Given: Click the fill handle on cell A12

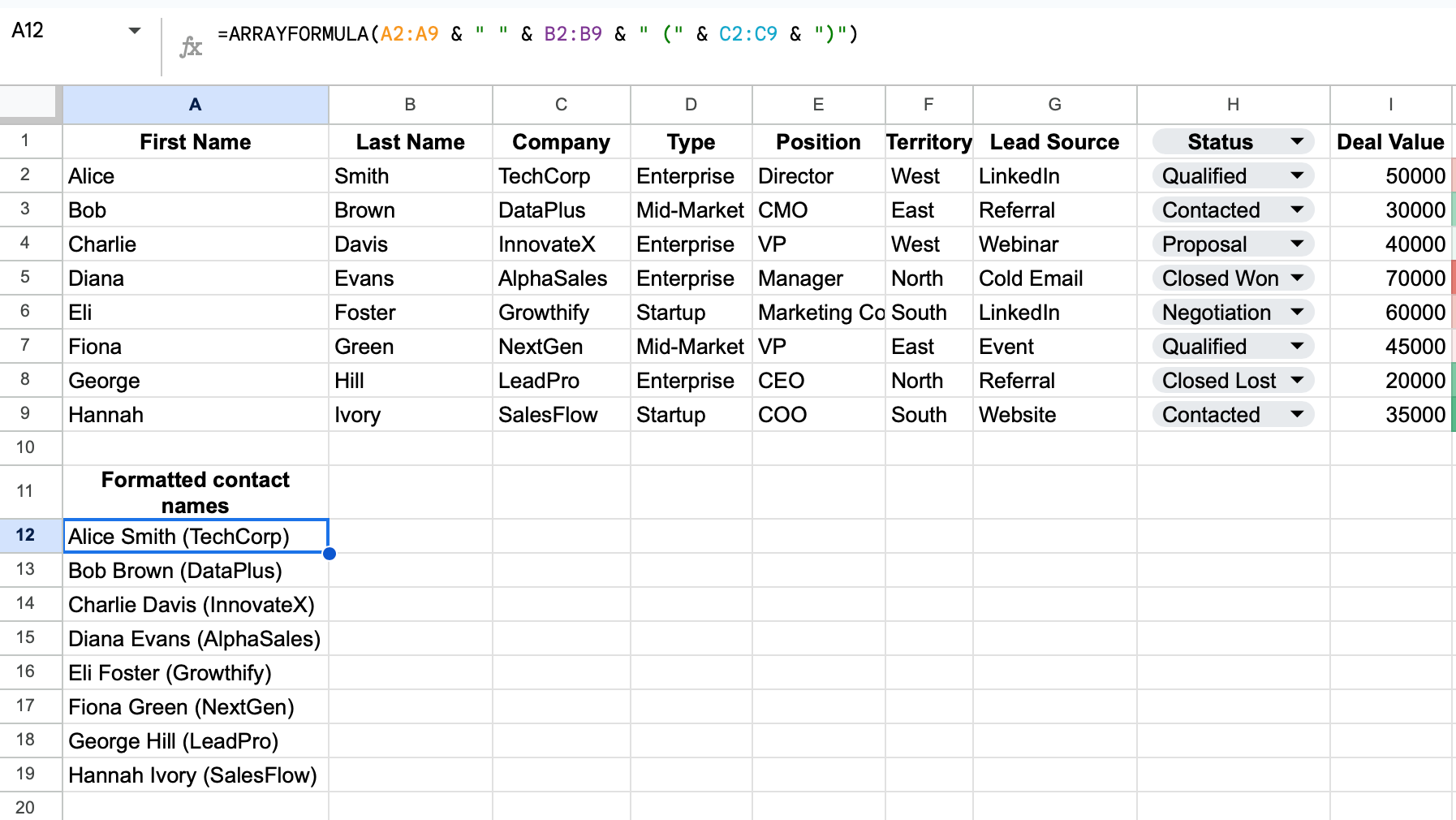Looking at the screenshot, I should coord(329,554).
